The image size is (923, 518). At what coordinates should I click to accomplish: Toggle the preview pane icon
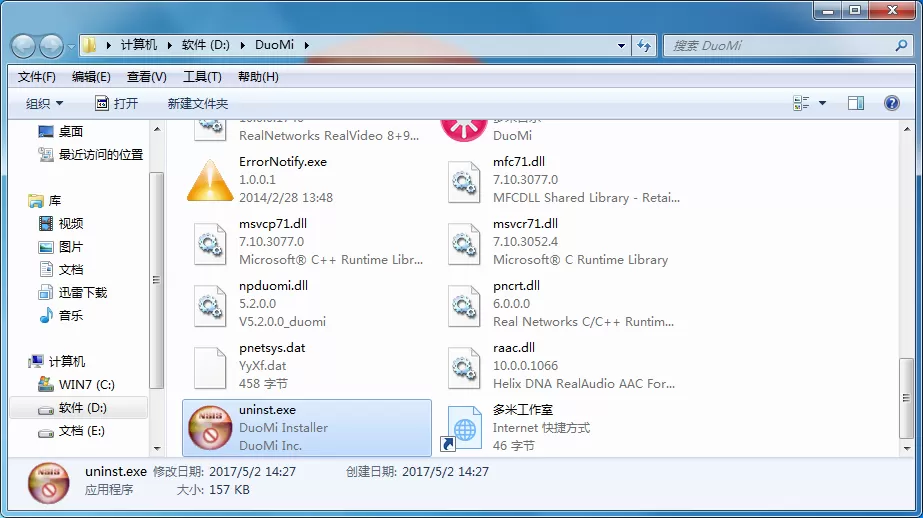point(856,104)
